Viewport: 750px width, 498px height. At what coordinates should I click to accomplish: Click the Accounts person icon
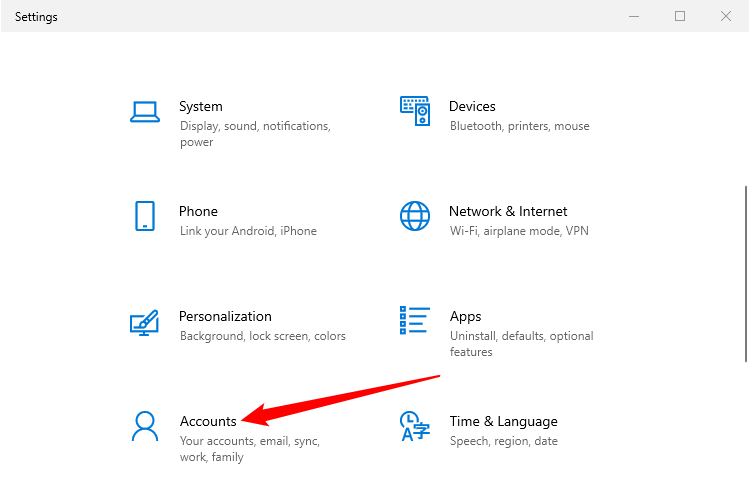pyautogui.click(x=145, y=426)
